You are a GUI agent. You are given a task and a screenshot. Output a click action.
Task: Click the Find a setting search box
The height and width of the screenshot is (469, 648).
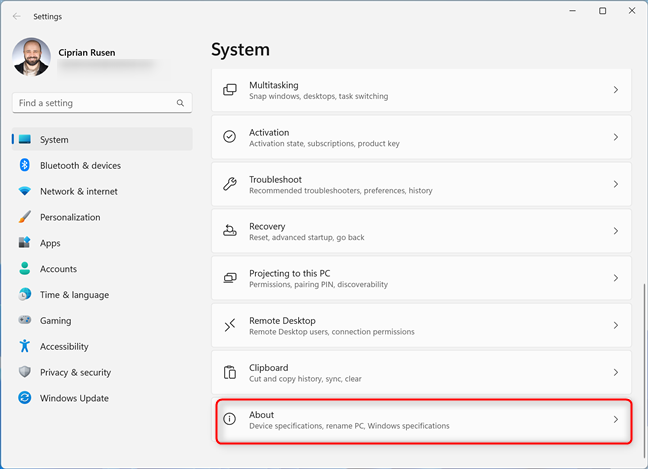95,103
